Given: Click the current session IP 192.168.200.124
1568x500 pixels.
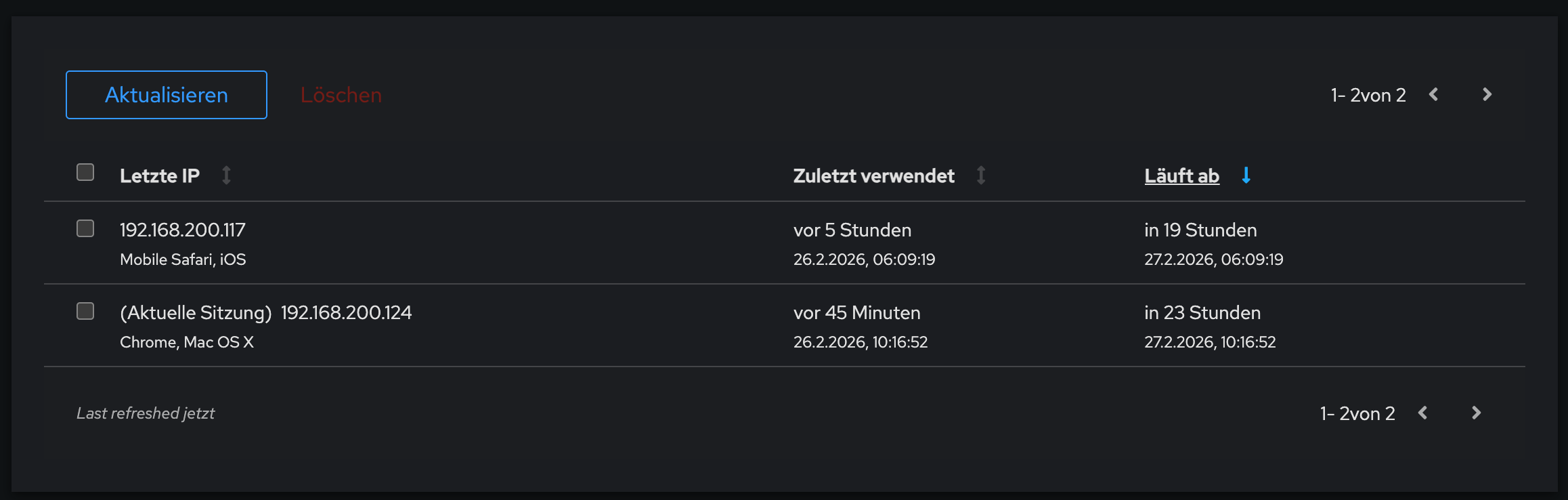Looking at the screenshot, I should point(346,313).
